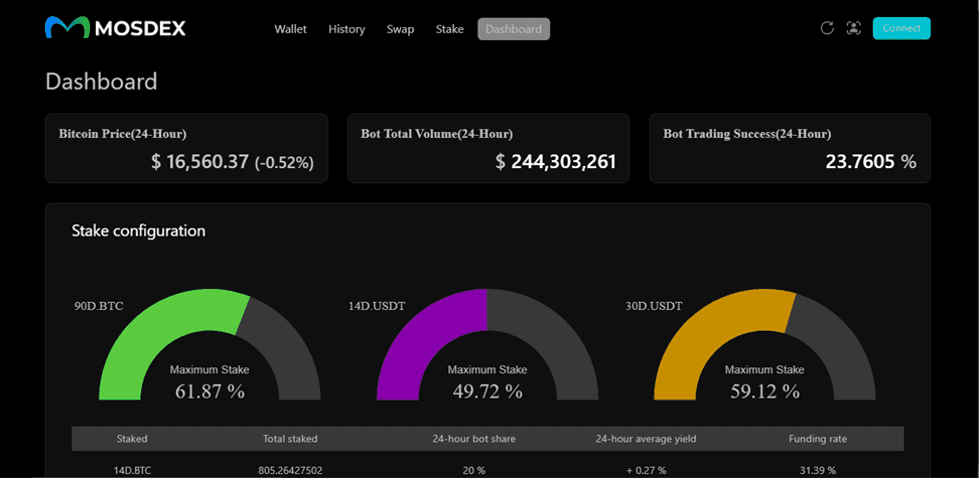979x478 pixels.
Task: Click the Bitcoin Price card
Action: click(186, 148)
